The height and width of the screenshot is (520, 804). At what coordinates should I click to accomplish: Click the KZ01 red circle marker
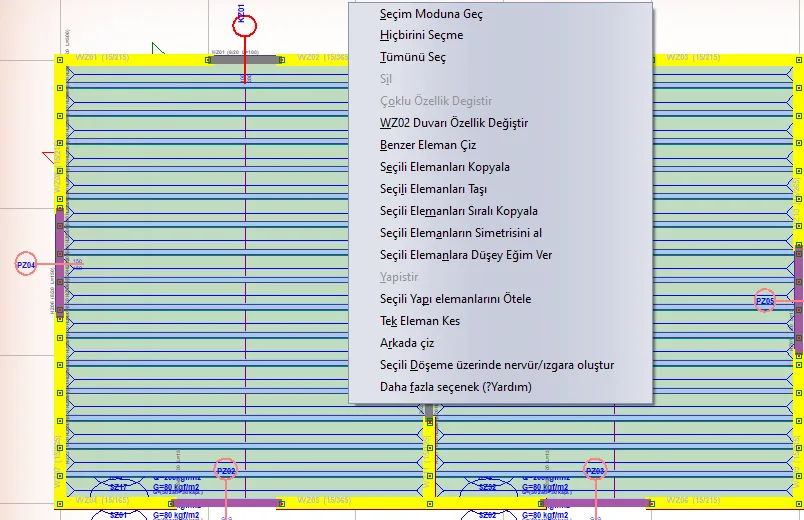pos(245,26)
